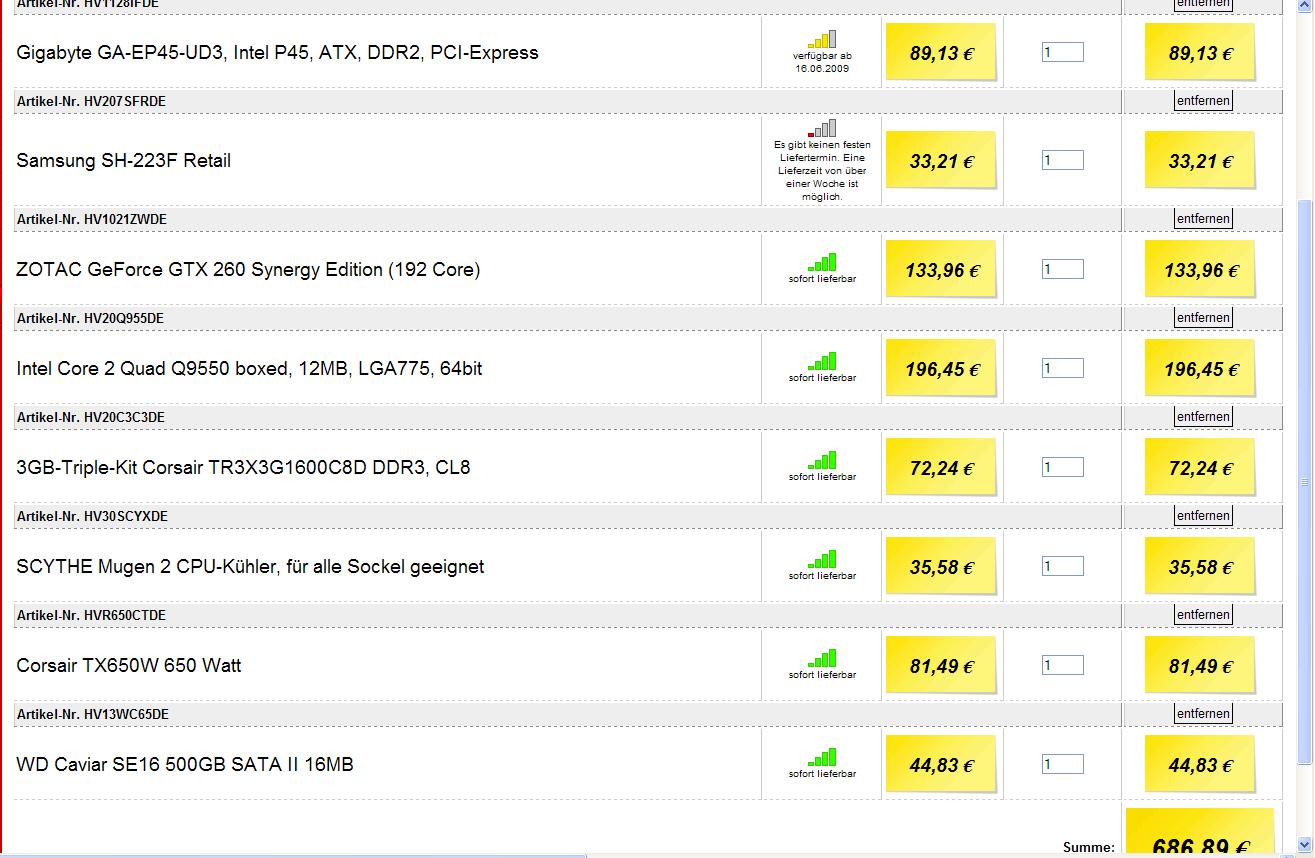The width and height of the screenshot is (1315, 858).
Task: Focus quantity field for Intel Core 2 Quad Q9550
Action: (1062, 368)
